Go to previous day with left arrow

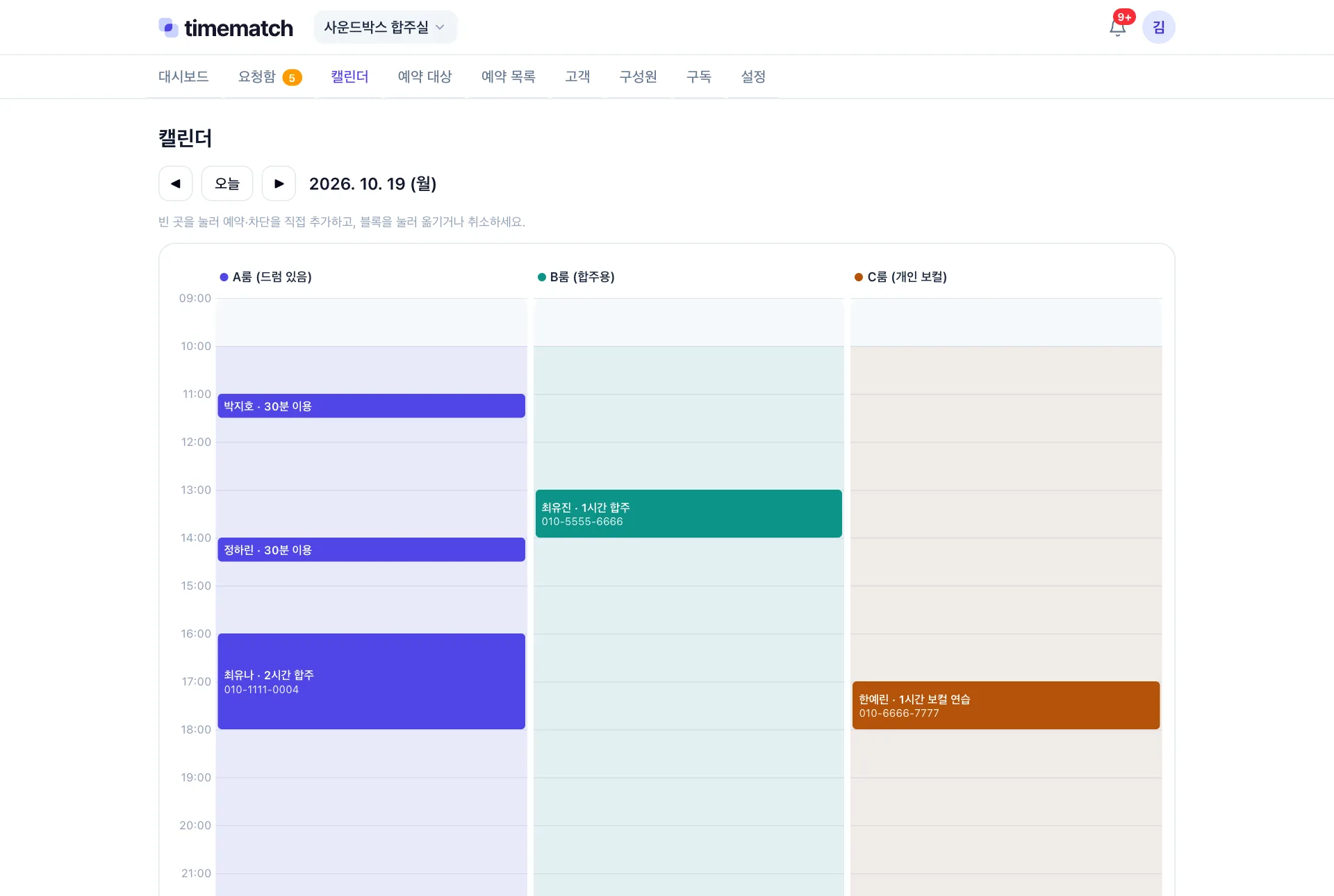tap(176, 183)
